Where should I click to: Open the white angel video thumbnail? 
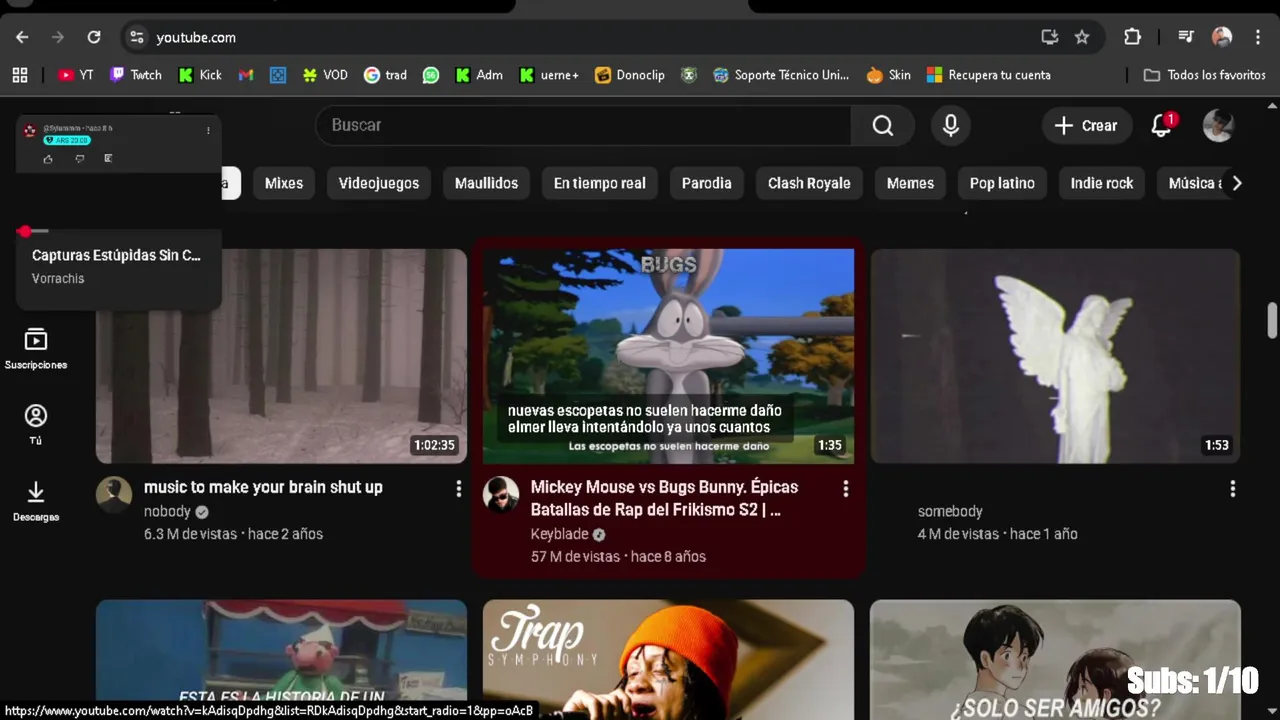click(1055, 356)
